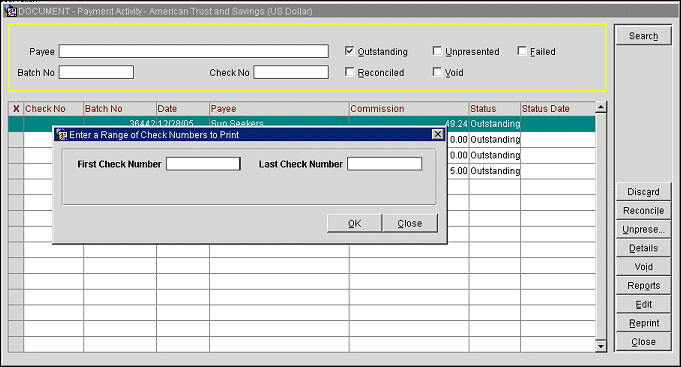Viewport: 681px width, 367px height.
Task: Open Reports from the side buttons
Action: pyautogui.click(x=643, y=285)
